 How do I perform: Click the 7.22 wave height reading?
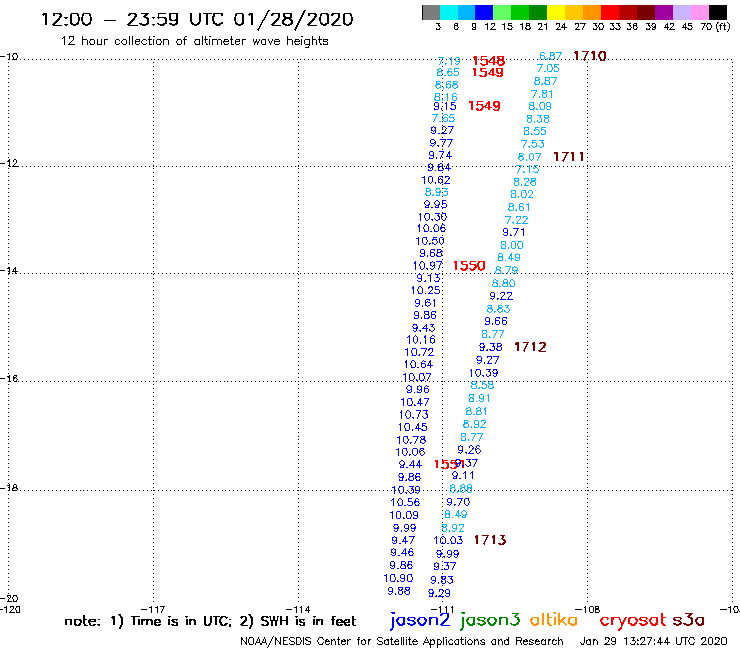pyautogui.click(x=516, y=220)
